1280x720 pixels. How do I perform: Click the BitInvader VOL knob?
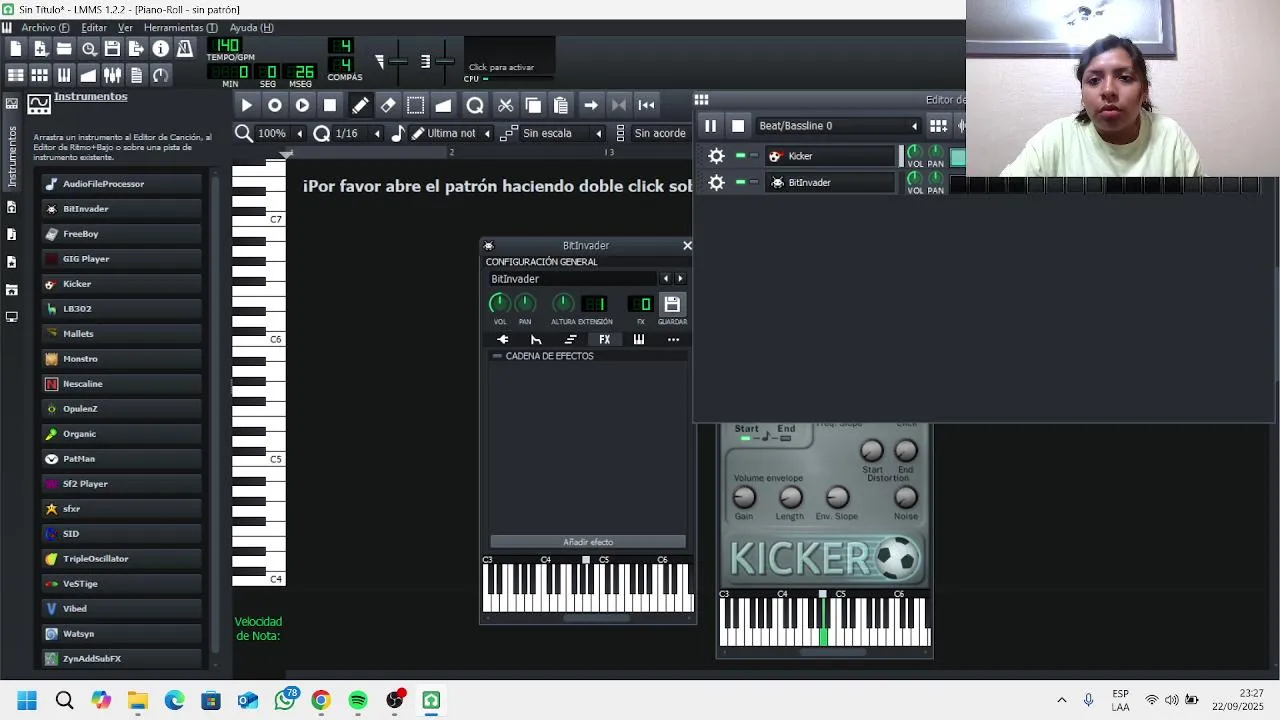coord(499,304)
